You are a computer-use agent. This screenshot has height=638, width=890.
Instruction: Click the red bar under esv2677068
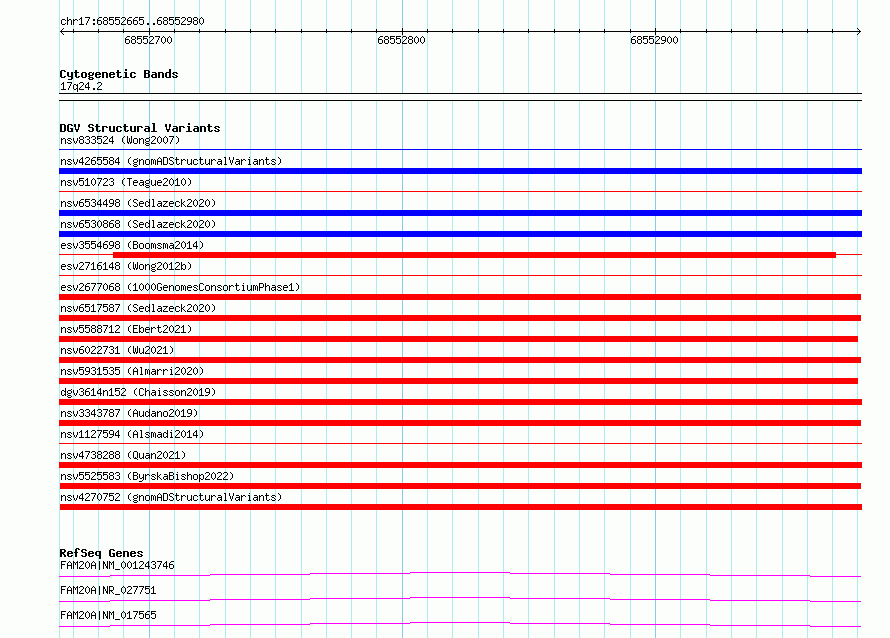tap(460, 297)
